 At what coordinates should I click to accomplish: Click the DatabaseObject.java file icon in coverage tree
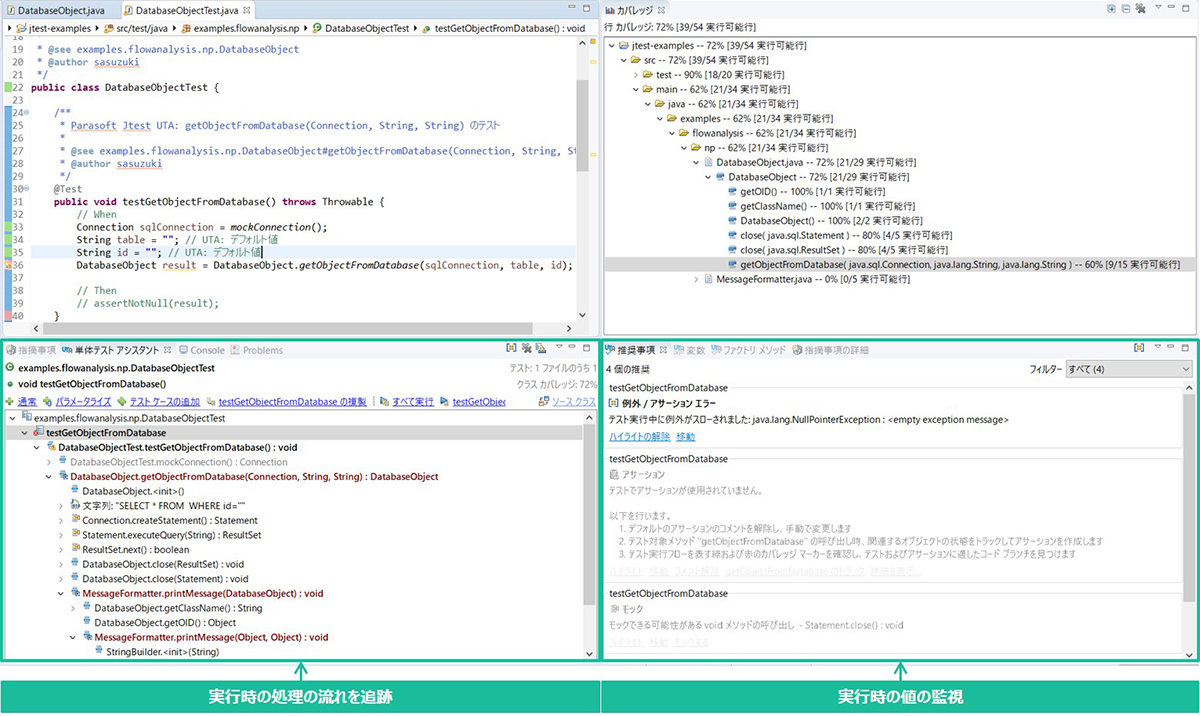pyautogui.click(x=708, y=162)
